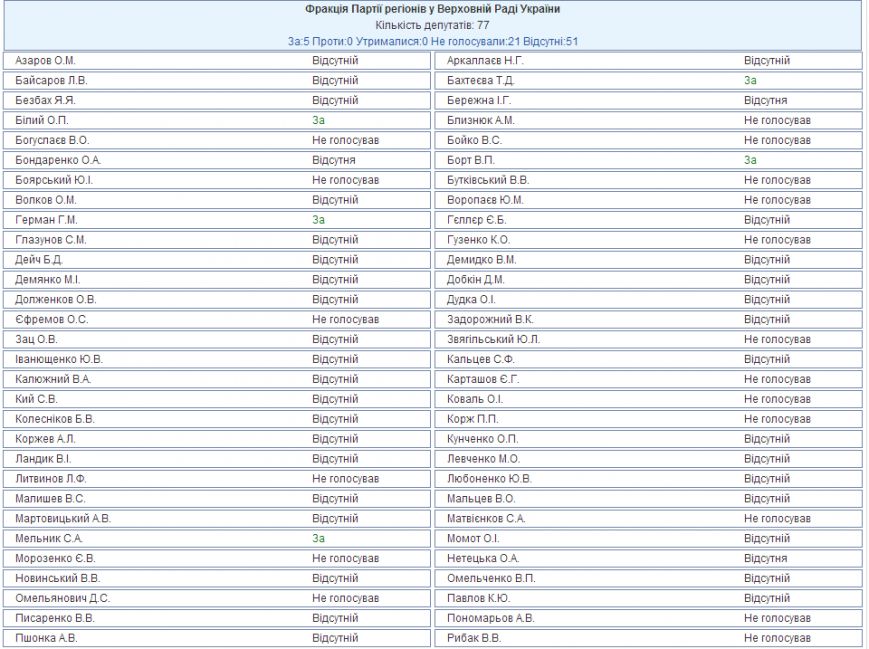Select deputy name Аркаллаєв Н.Г.

coord(485,60)
